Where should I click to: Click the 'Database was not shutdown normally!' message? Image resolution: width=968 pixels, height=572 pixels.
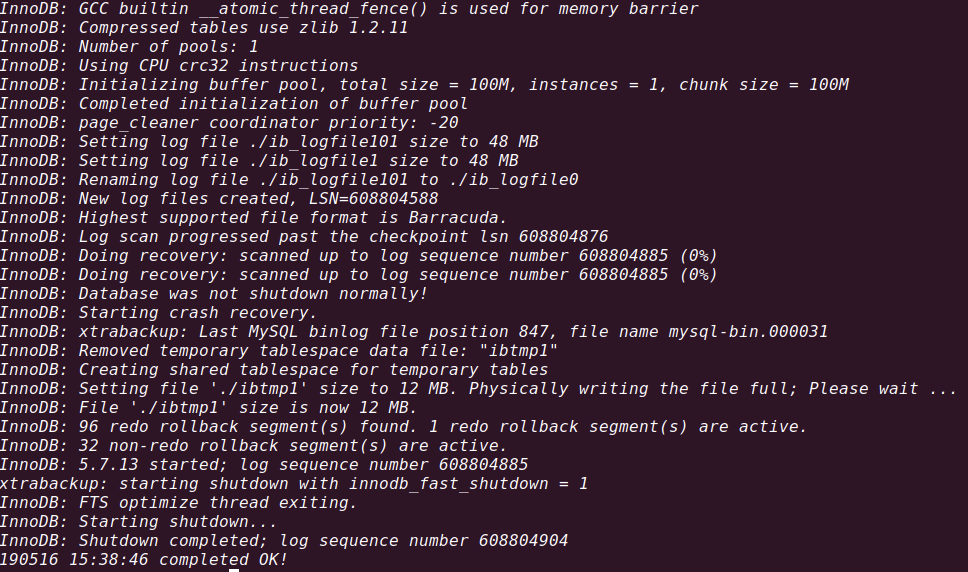(x=253, y=293)
